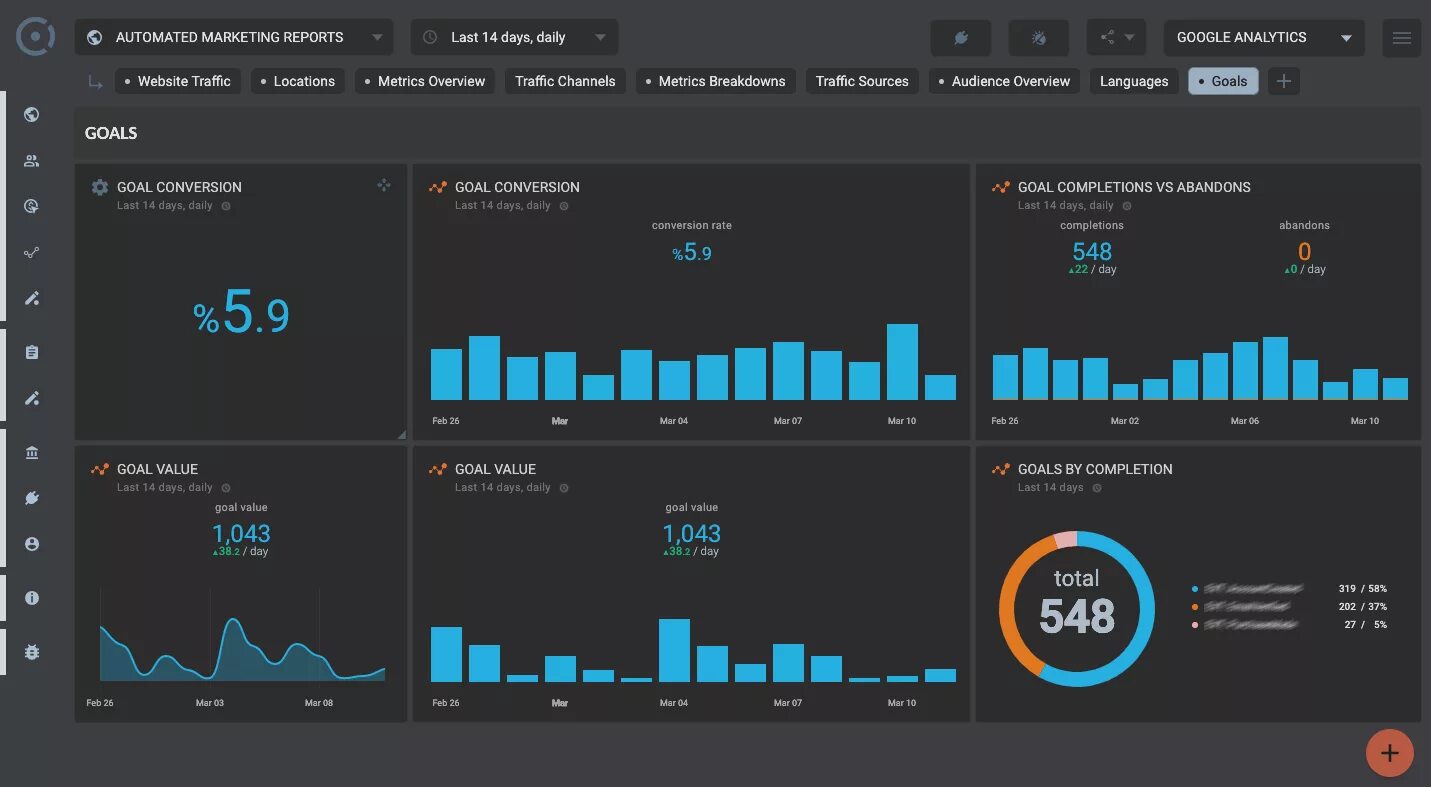This screenshot has height=787, width=1431.
Task: Click the sidebar line-graph icon
Action: [32, 253]
